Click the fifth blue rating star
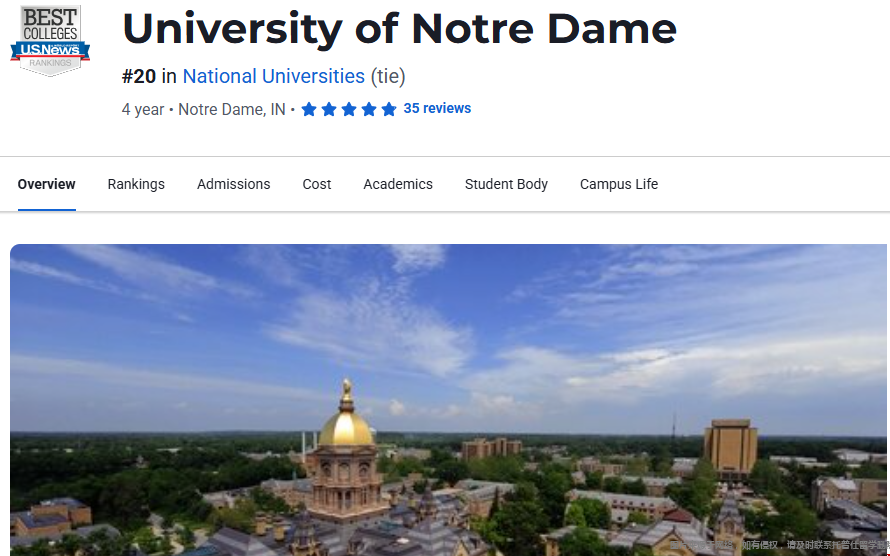The width and height of the screenshot is (890, 556). [389, 109]
